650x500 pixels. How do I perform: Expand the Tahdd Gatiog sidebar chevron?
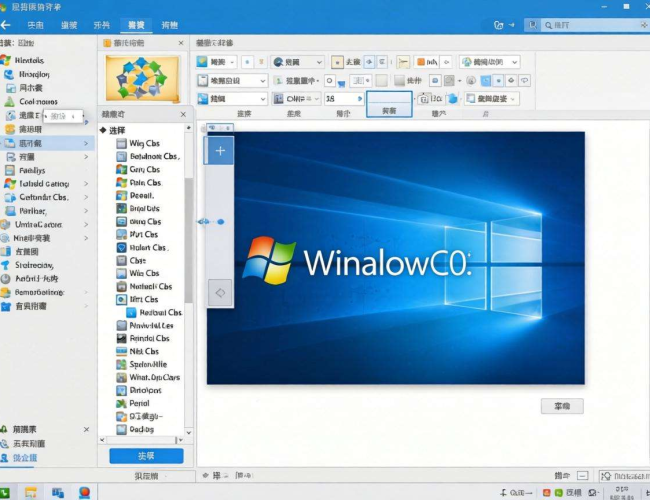(x=86, y=183)
